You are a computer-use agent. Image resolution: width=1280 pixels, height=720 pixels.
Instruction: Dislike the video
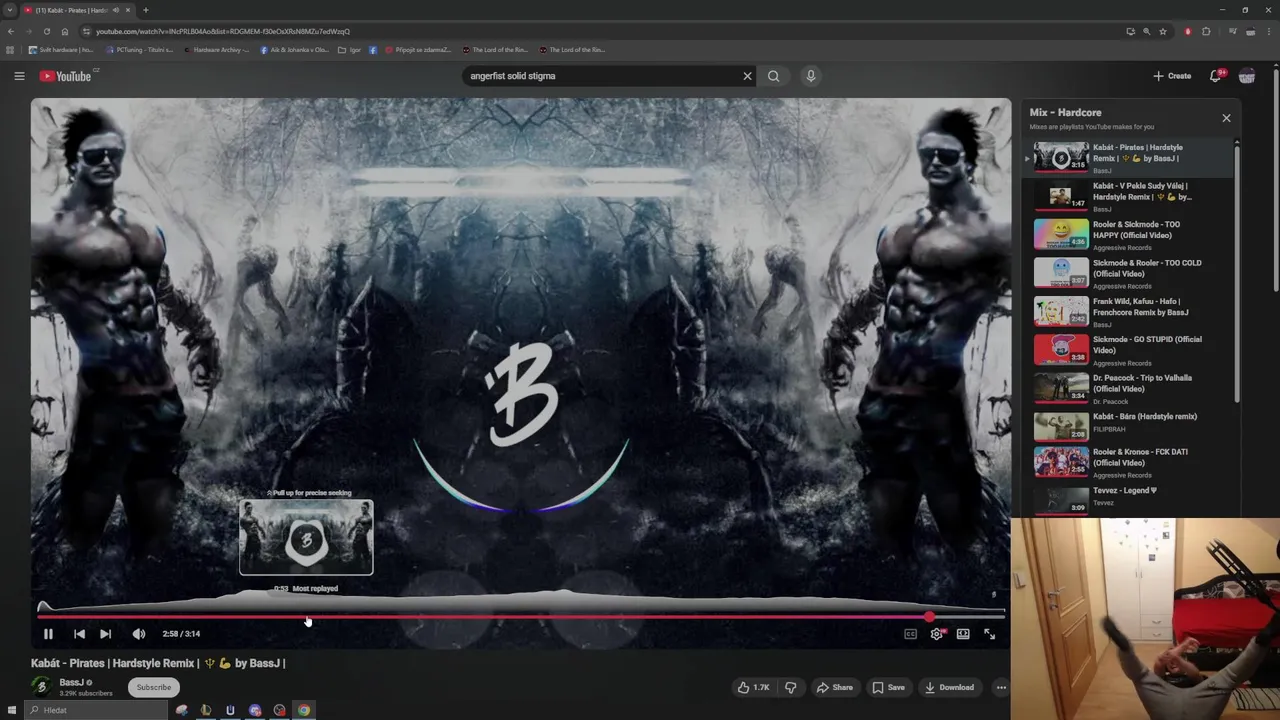[791, 687]
